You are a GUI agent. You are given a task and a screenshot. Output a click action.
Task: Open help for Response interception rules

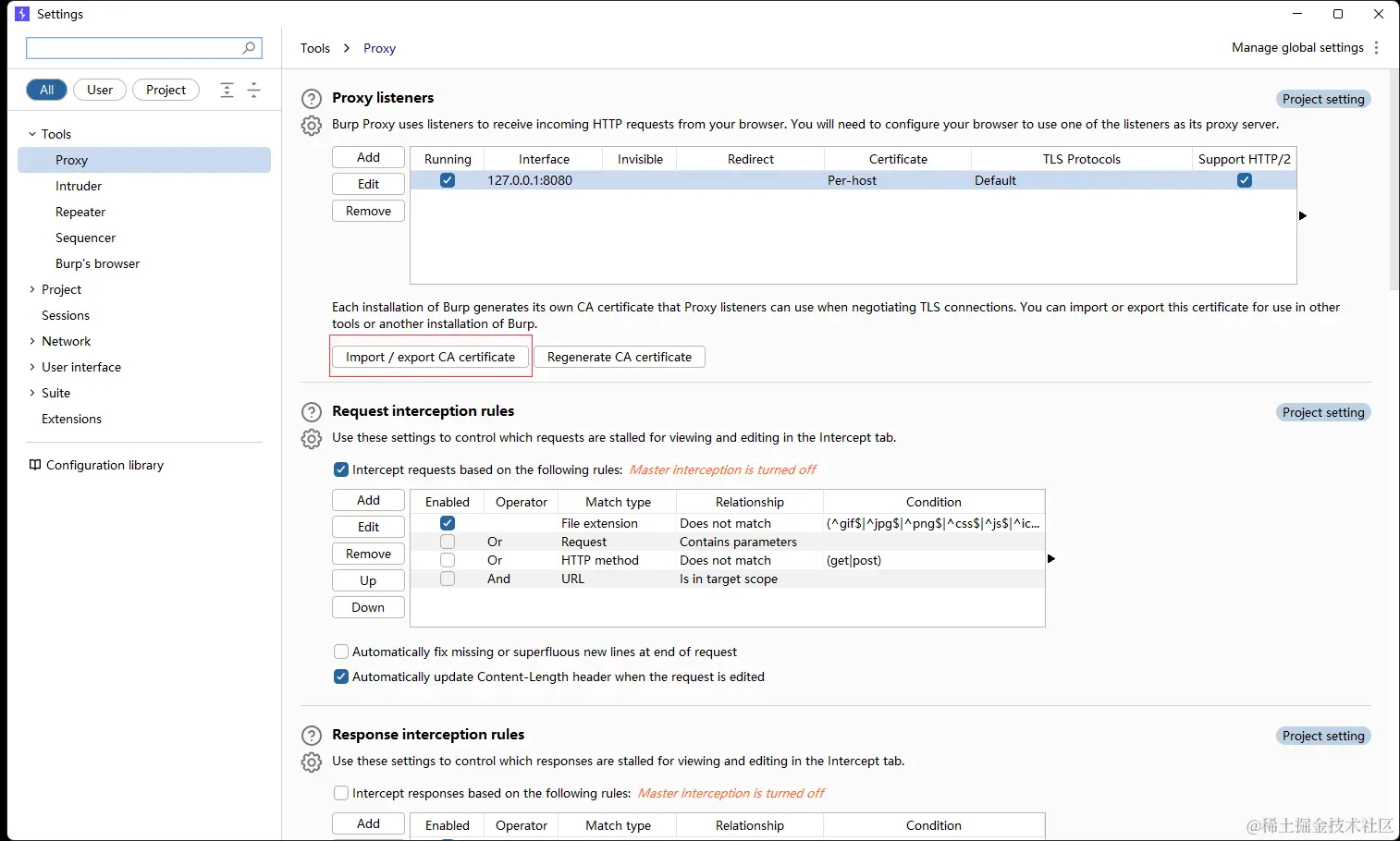pos(312,735)
